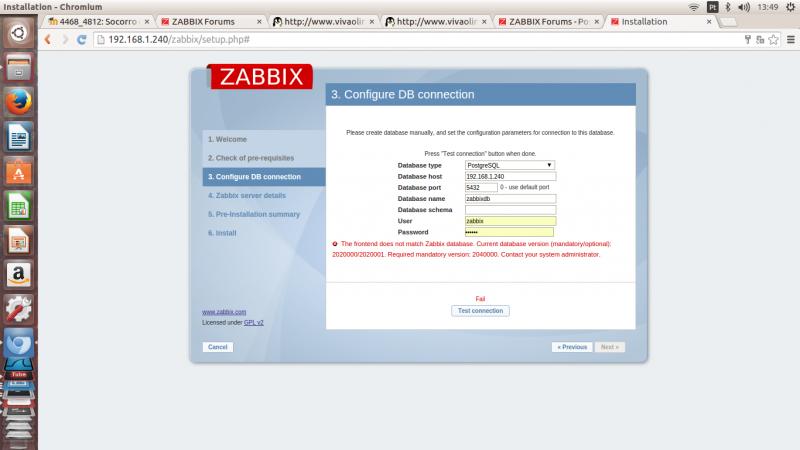Open LibreOffice Calc in dock
Screen dimensions: 800x450
(18, 206)
